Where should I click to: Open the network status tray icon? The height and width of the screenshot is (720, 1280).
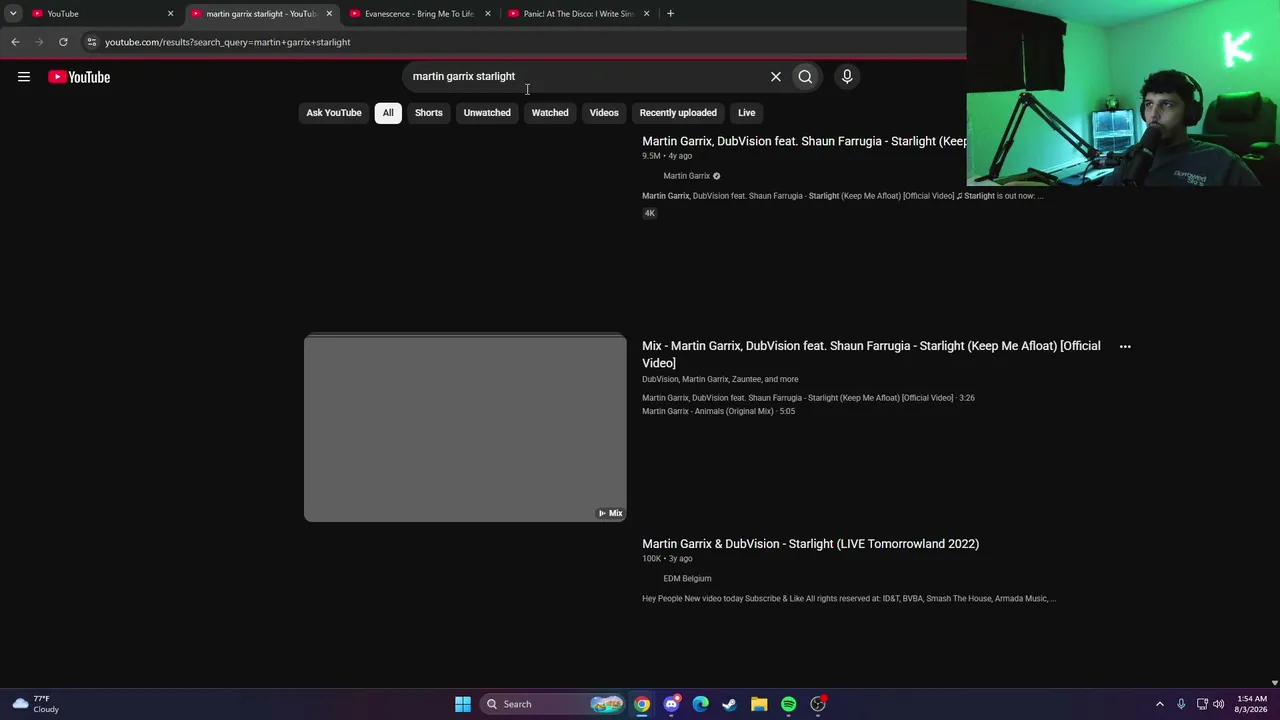click(x=1202, y=704)
